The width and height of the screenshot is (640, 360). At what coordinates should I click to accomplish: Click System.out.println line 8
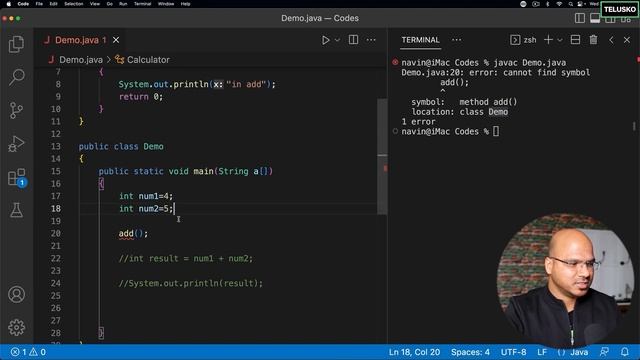[x=197, y=84]
